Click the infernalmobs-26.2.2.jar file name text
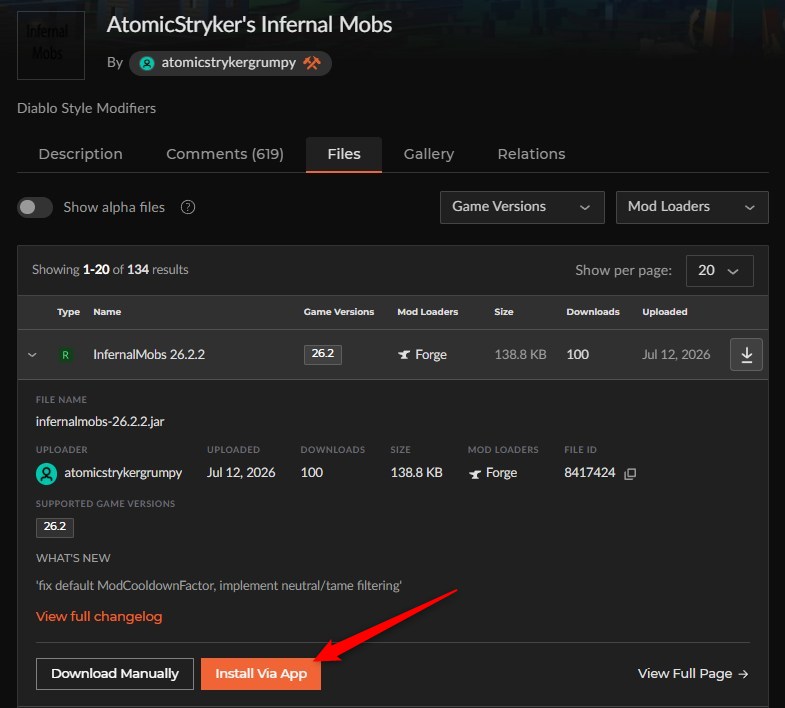 (x=100, y=422)
